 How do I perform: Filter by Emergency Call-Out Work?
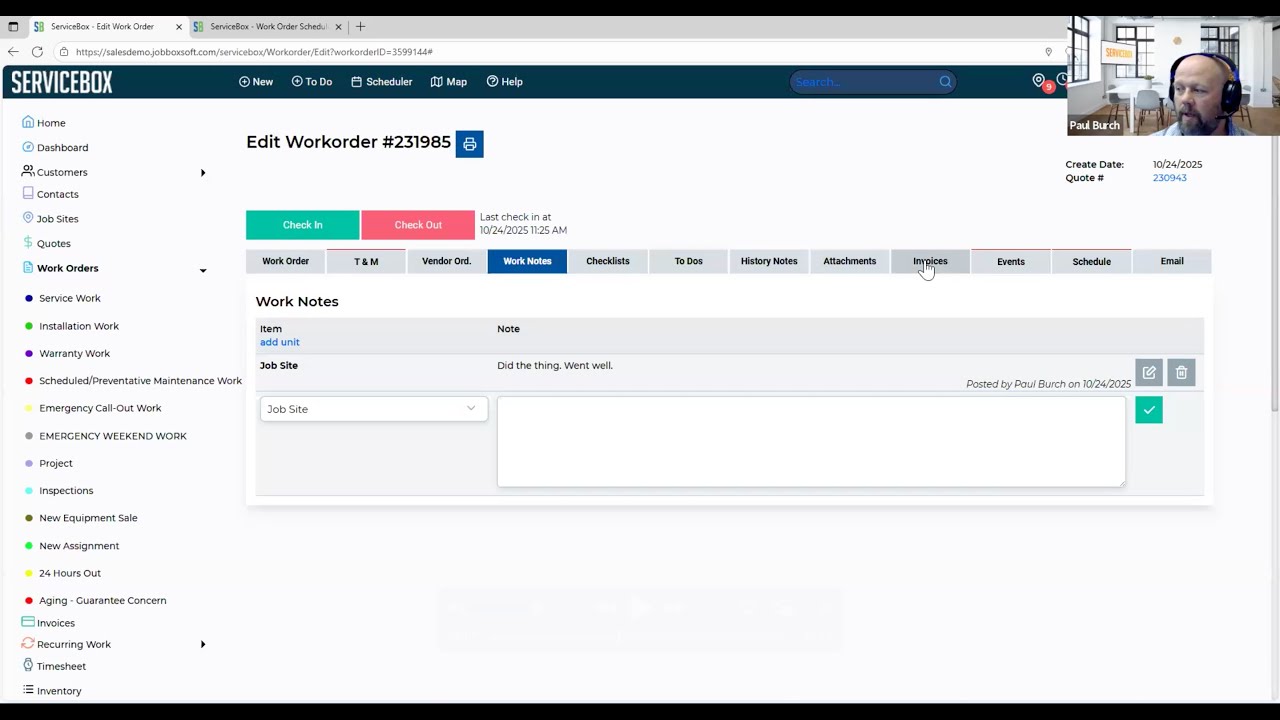(x=100, y=408)
